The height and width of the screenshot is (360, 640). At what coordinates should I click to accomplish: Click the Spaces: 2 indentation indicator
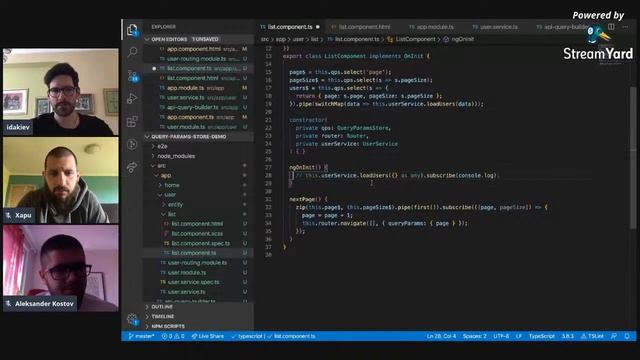(474, 336)
